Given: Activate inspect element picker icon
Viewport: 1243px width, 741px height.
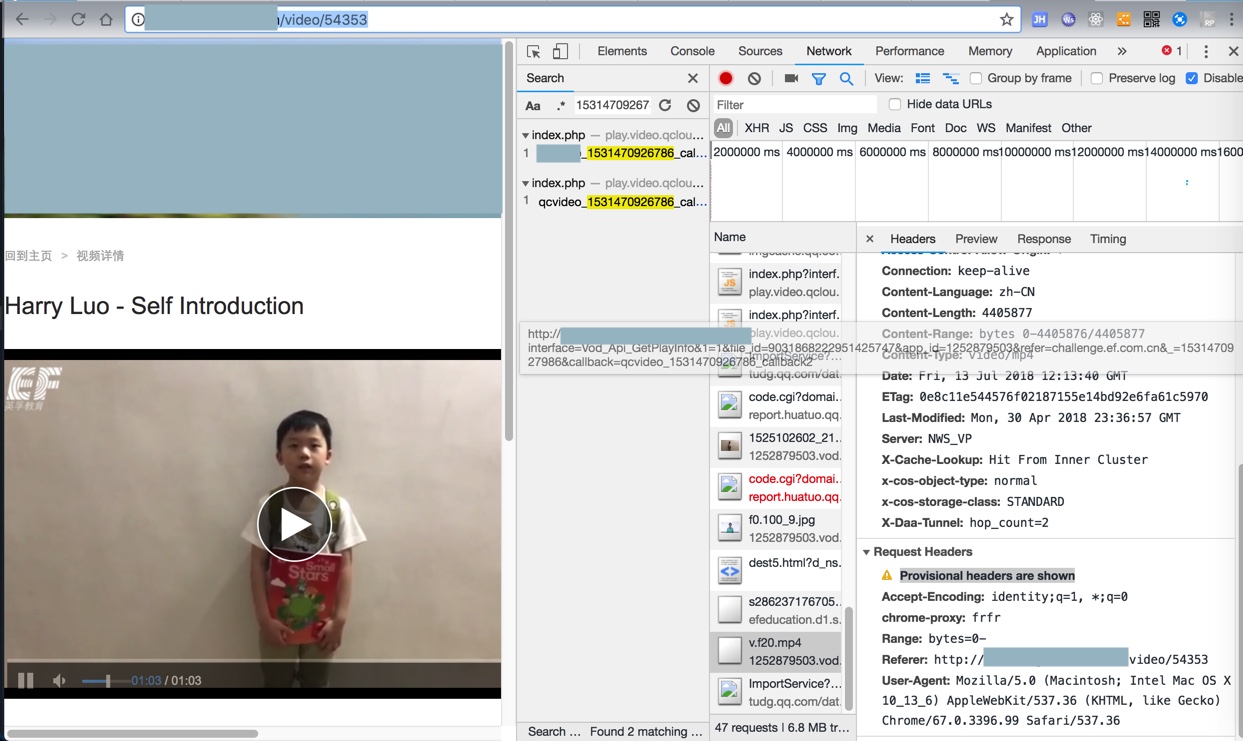Looking at the screenshot, I should 533,51.
